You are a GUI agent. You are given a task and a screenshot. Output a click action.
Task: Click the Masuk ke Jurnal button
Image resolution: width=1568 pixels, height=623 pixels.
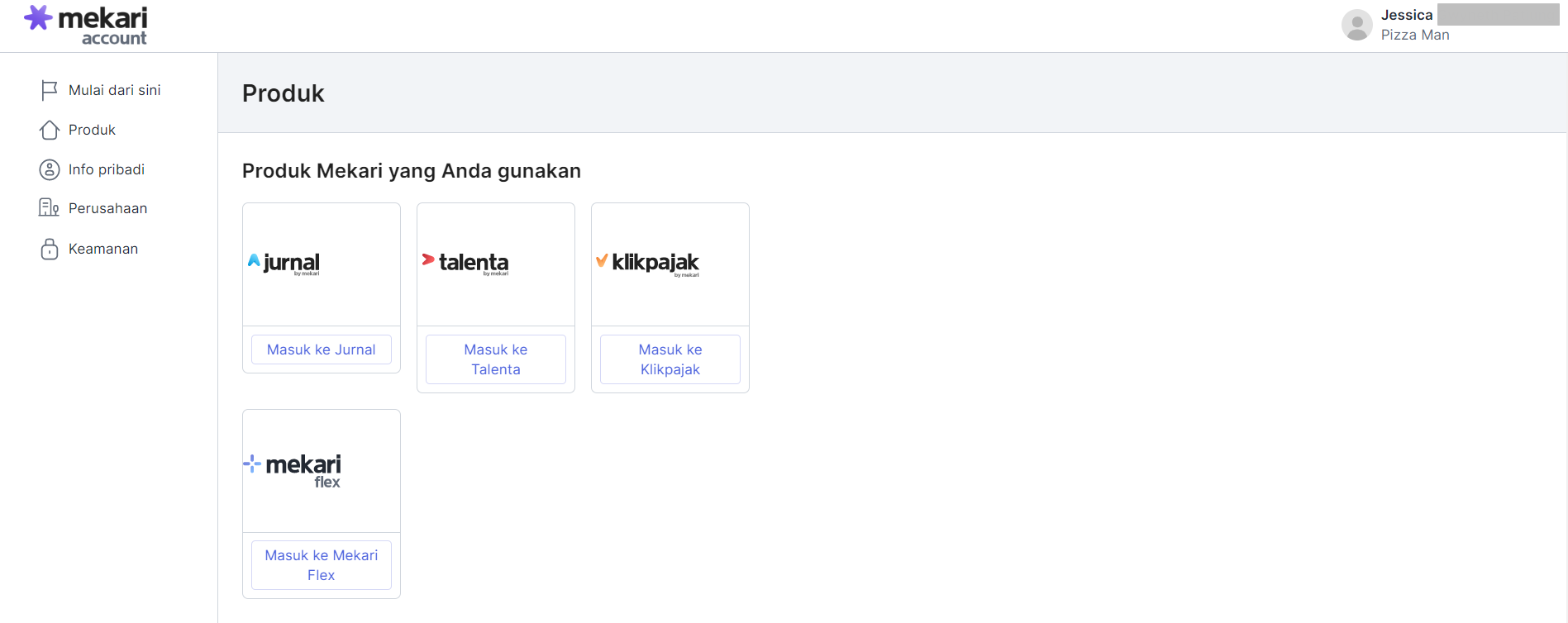tap(322, 350)
